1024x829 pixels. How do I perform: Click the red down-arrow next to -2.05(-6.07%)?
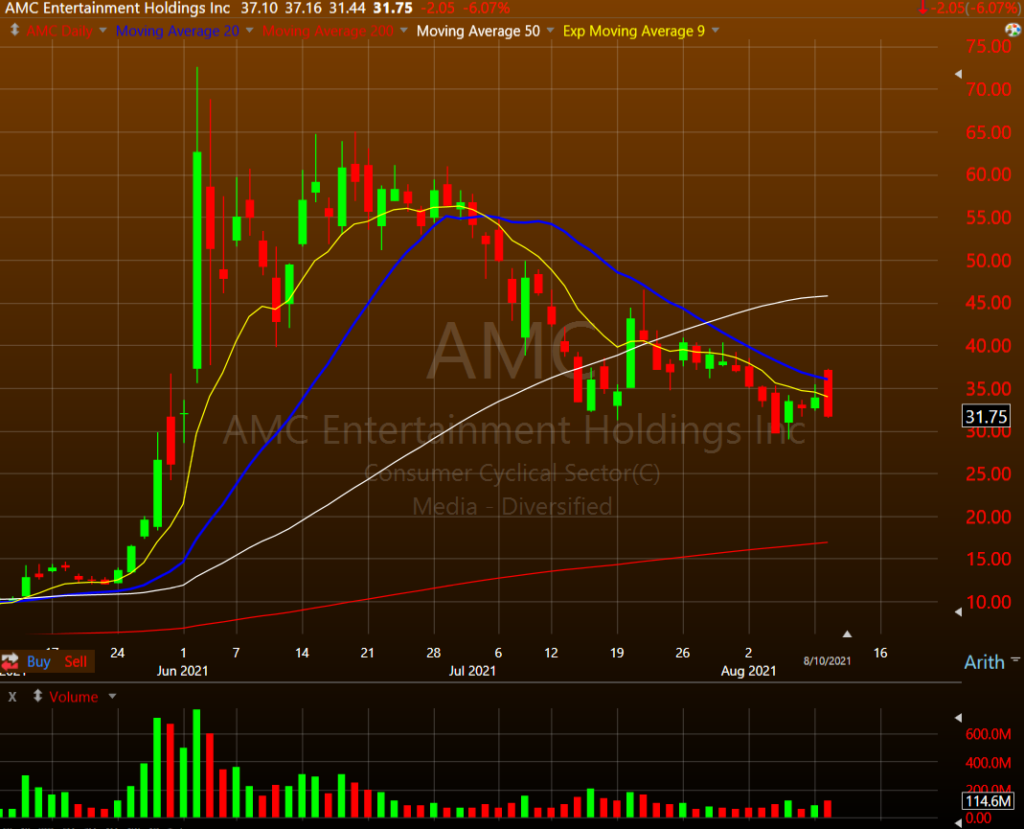point(922,8)
